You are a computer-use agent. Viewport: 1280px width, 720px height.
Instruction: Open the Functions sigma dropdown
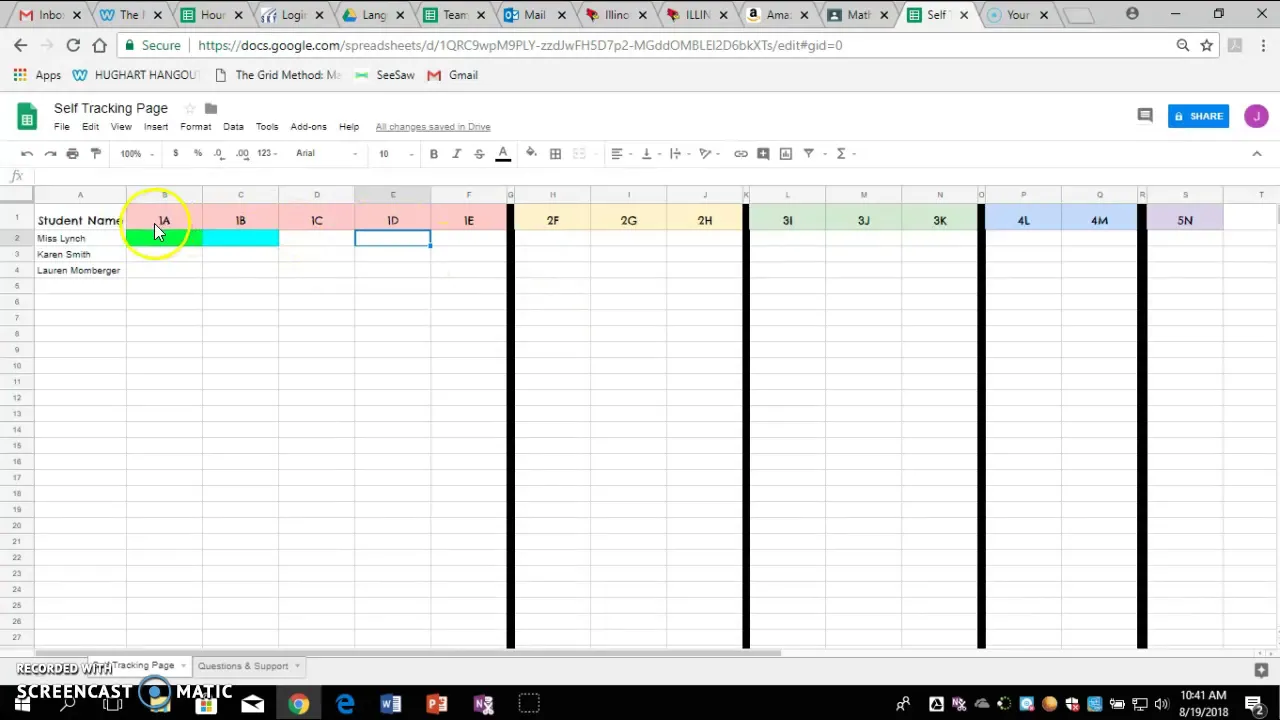pyautogui.click(x=845, y=153)
